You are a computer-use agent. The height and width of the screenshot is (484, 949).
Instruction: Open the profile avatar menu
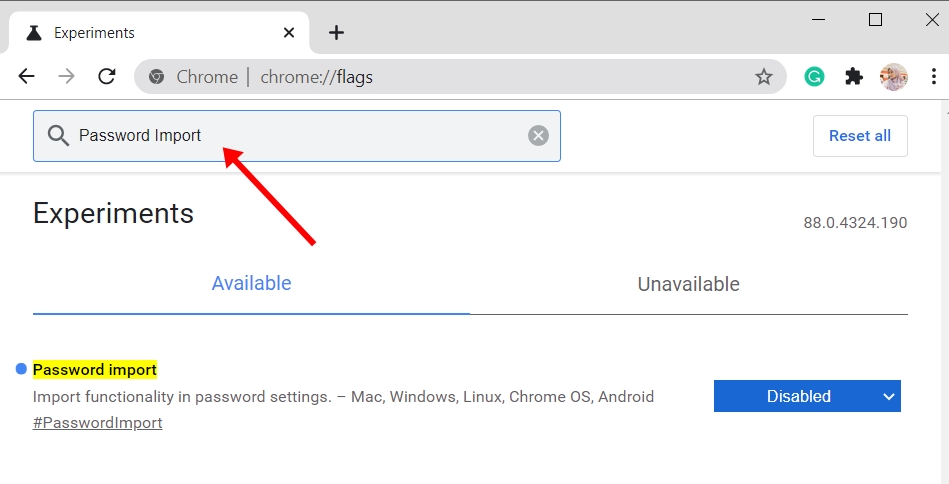pos(893,77)
